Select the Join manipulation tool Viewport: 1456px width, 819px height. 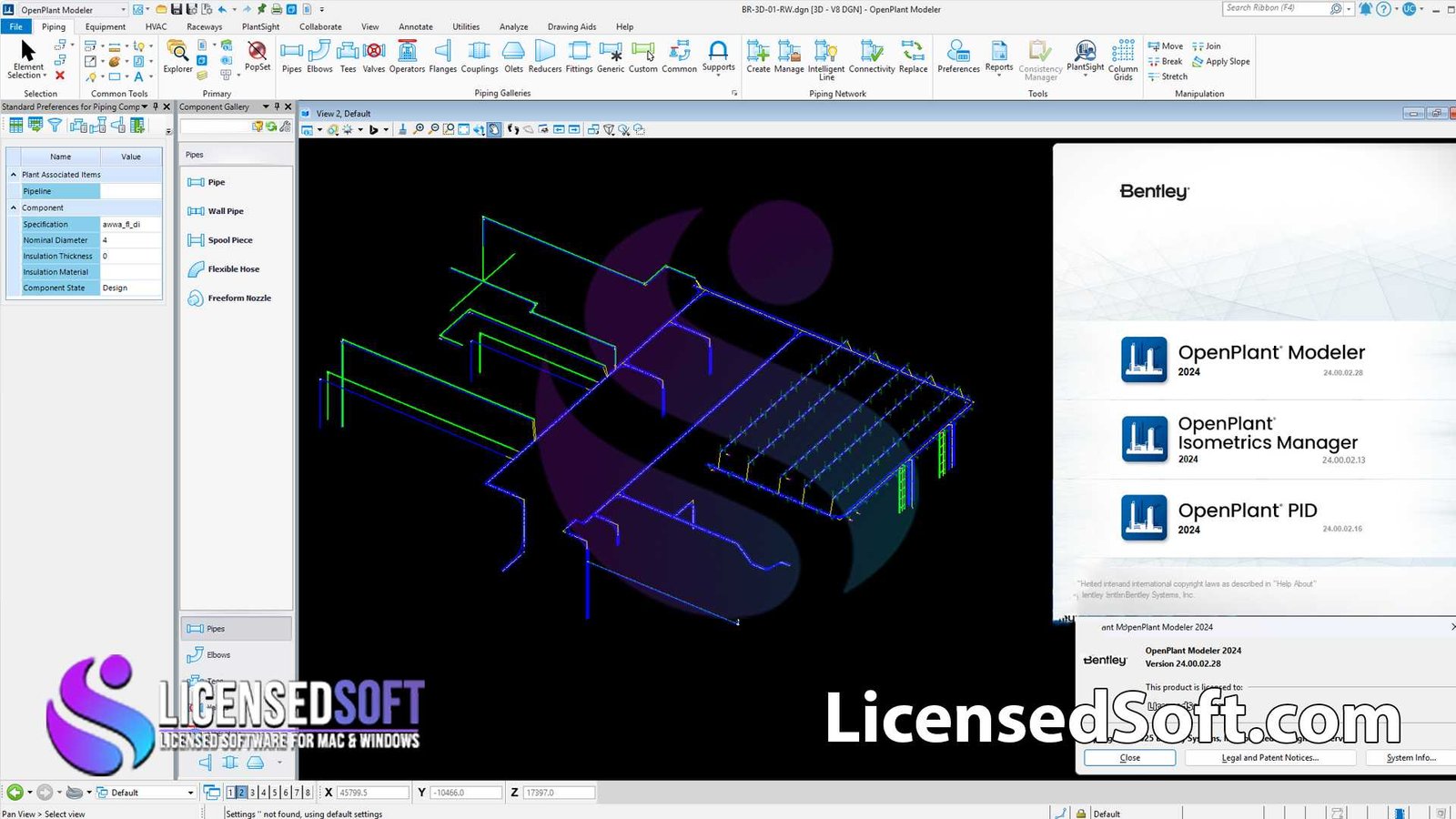pos(1207,46)
